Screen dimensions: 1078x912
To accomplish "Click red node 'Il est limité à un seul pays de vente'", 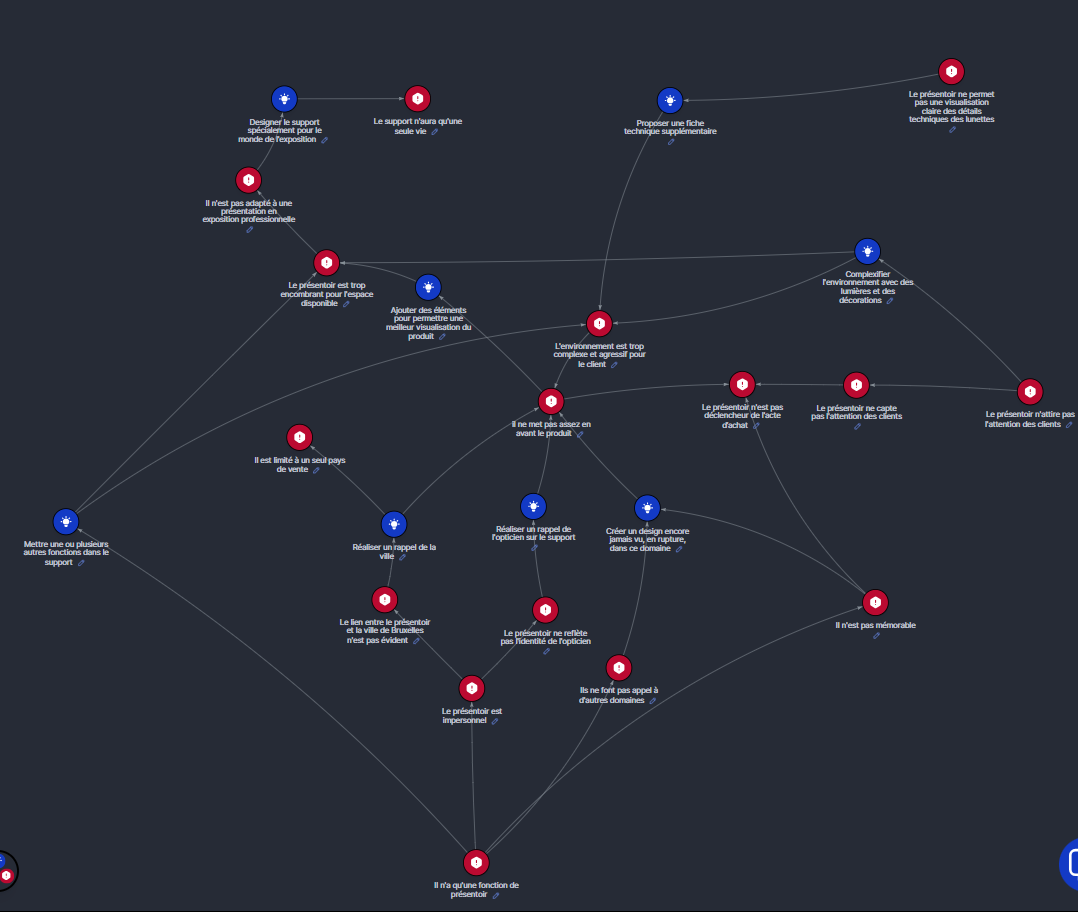I will pyautogui.click(x=300, y=437).
